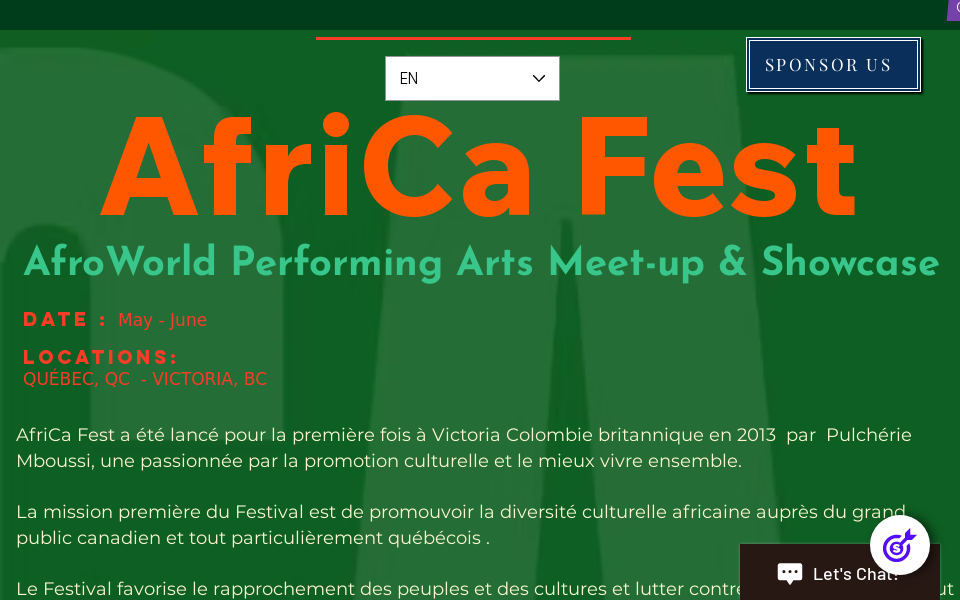The height and width of the screenshot is (600, 960).
Task: Click the May - June date text
Action: [x=162, y=320]
